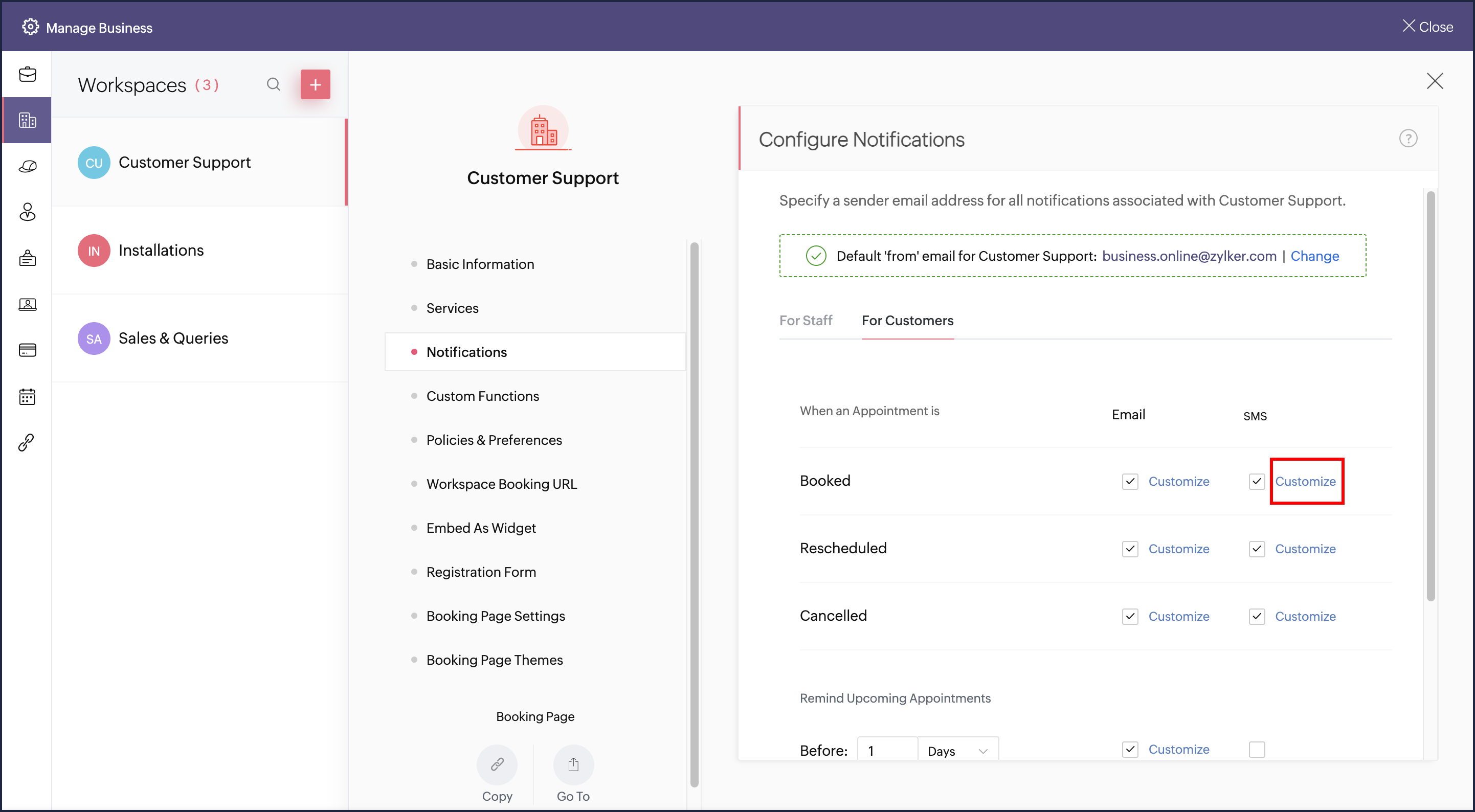Click the notifications panel vertical scrollbar

pyautogui.click(x=1431, y=395)
